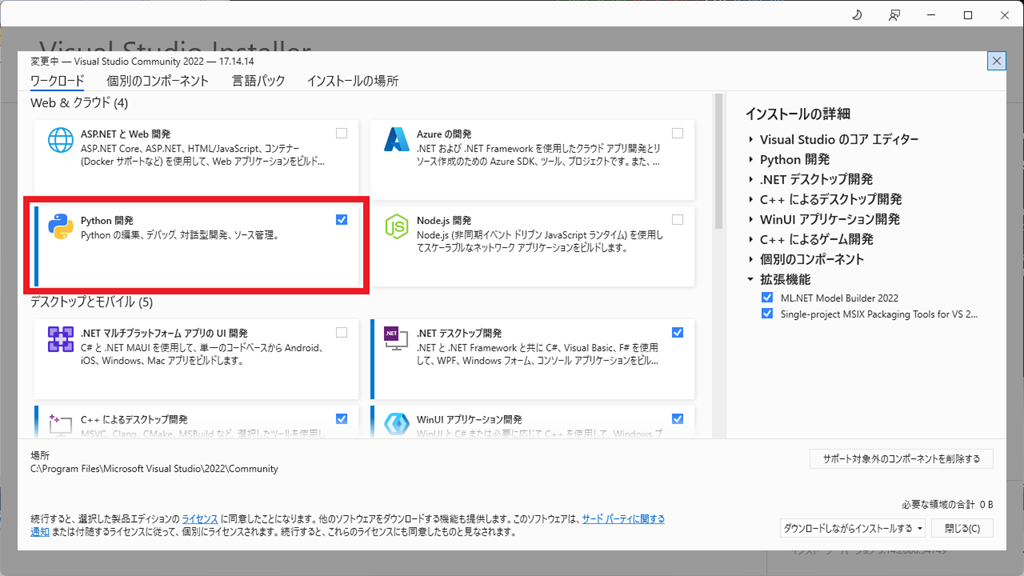Open the install mode dropdown arrow
Viewport: 1024px width, 576px height.
[920, 528]
